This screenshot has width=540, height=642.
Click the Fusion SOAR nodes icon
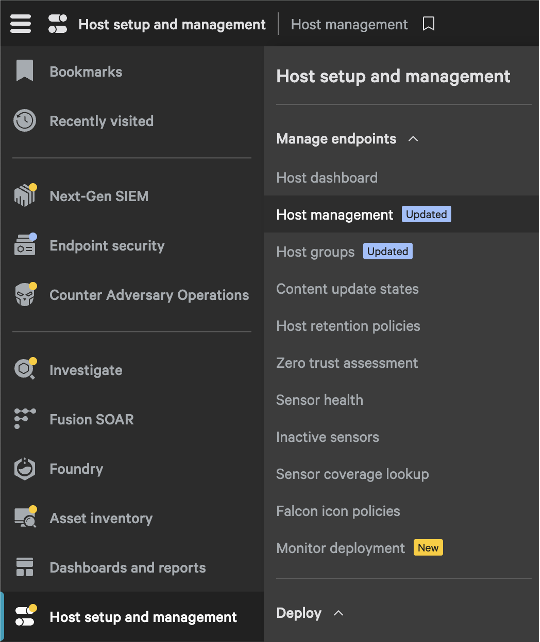(25, 418)
